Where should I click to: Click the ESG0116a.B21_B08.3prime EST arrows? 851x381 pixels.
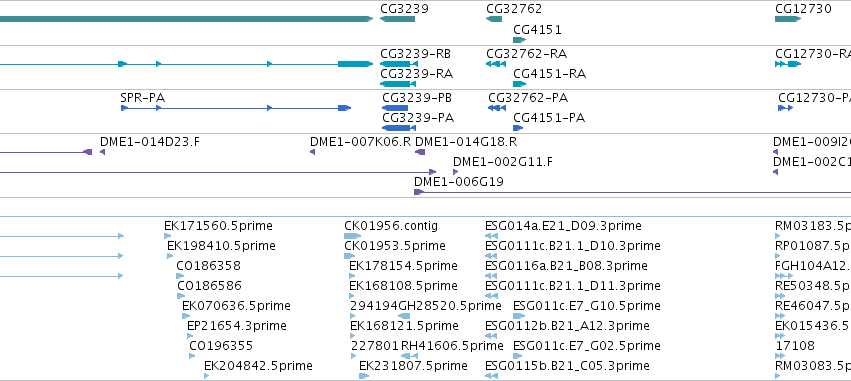pos(491,276)
